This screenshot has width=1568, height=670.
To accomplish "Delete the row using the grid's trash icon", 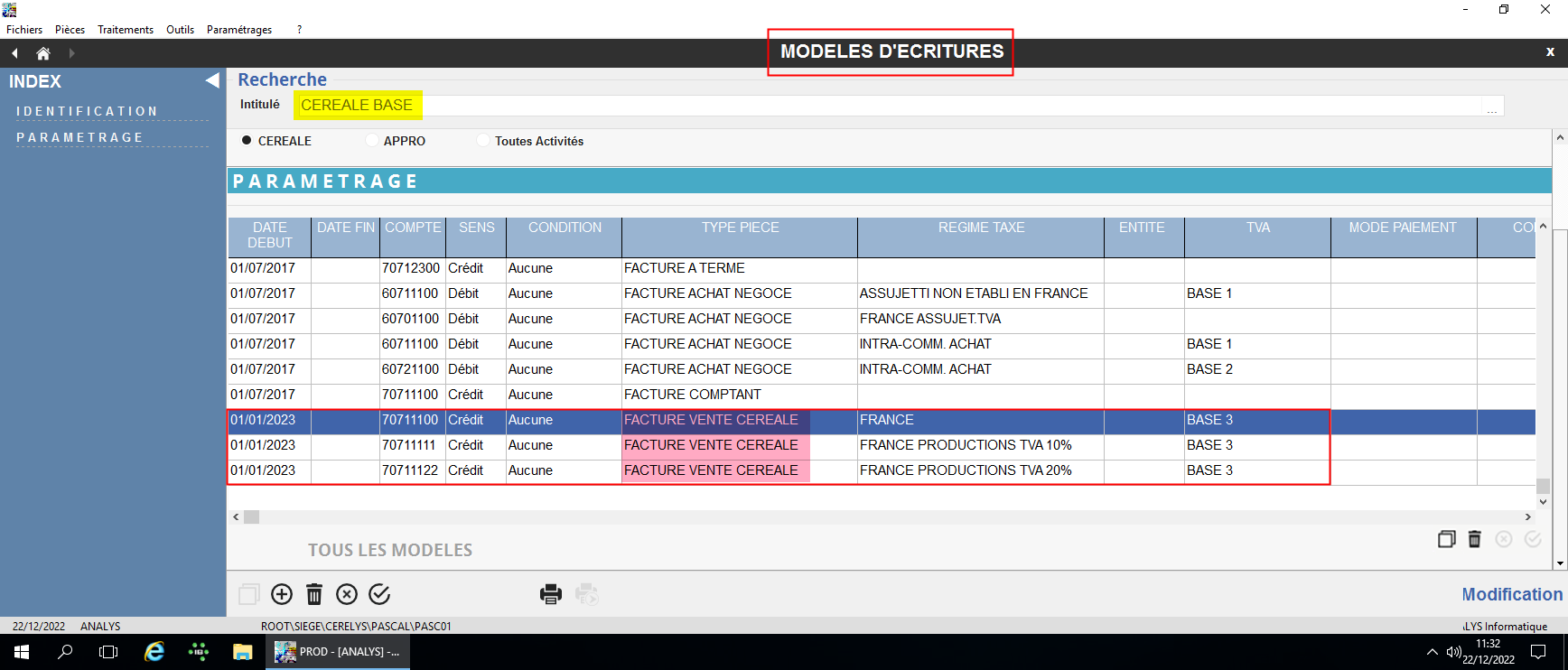I will (1474, 539).
